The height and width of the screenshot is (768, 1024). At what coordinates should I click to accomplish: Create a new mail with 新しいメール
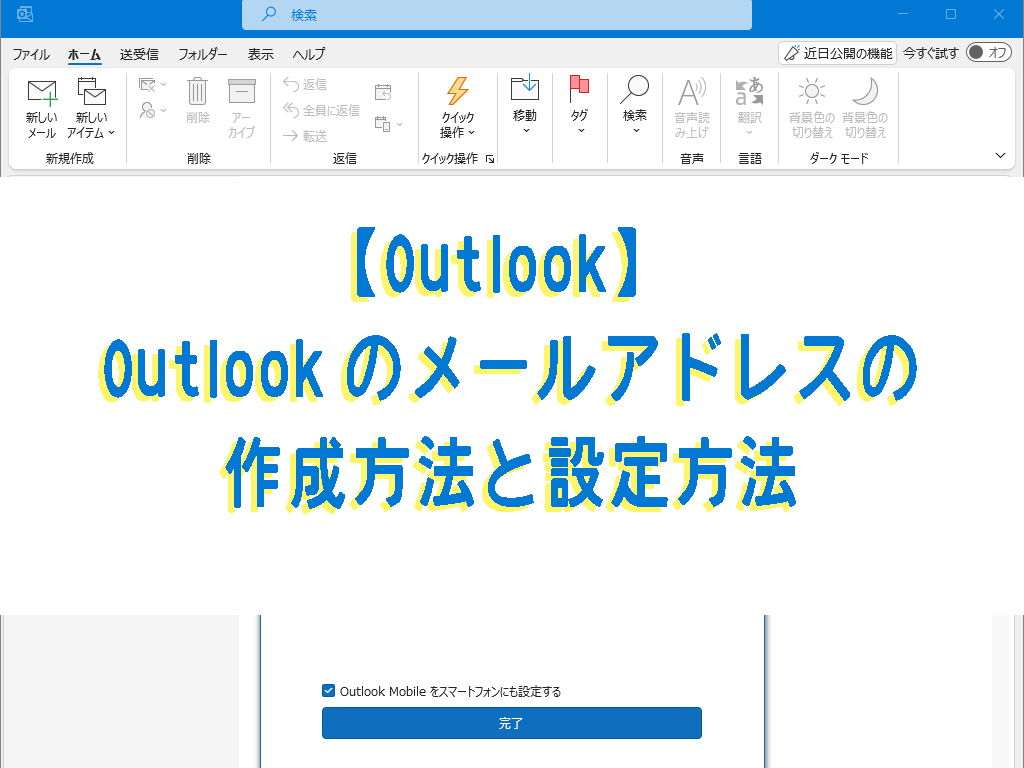click(x=42, y=108)
